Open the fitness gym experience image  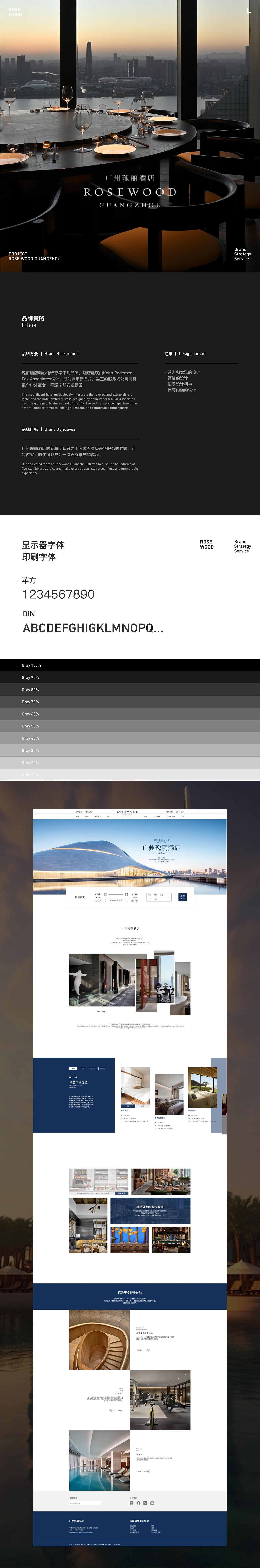point(160,1400)
